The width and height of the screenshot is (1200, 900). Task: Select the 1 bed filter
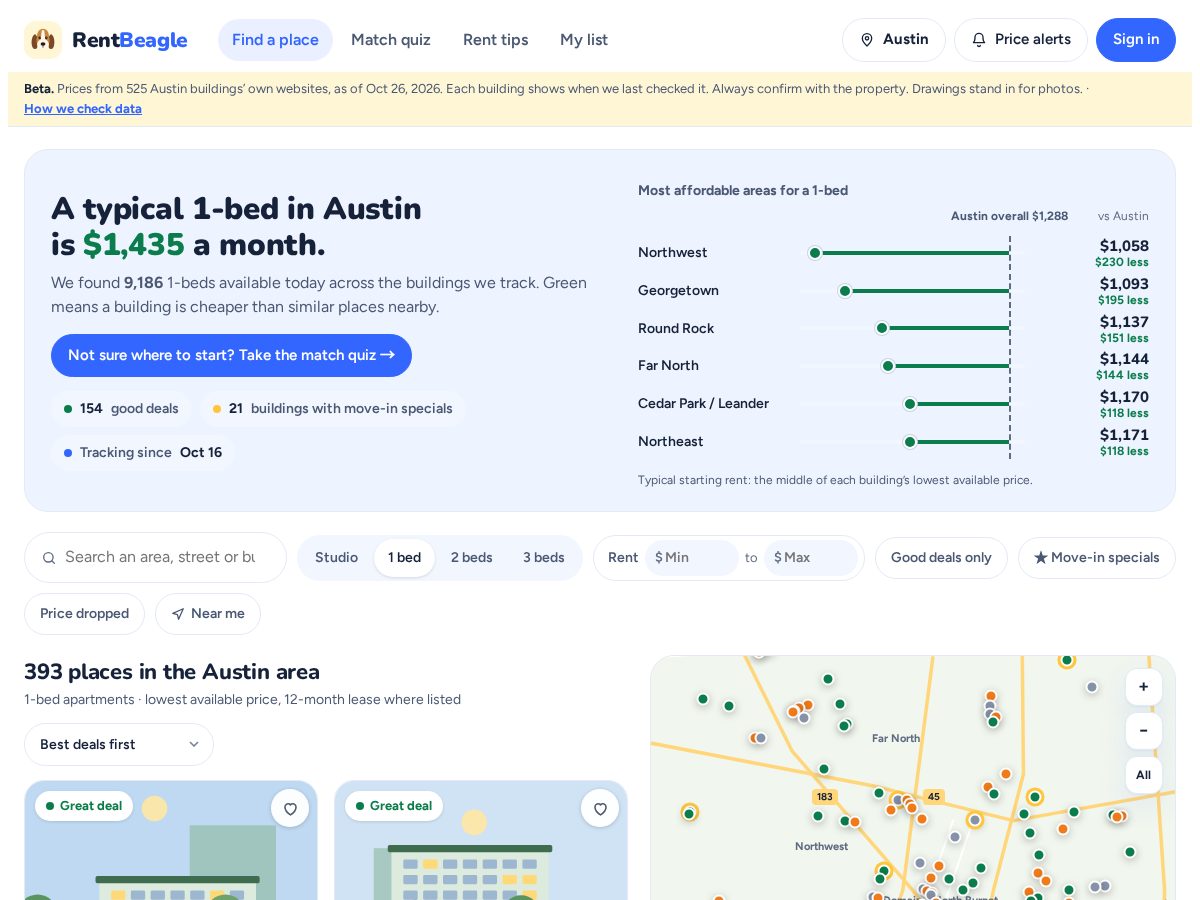point(404,558)
